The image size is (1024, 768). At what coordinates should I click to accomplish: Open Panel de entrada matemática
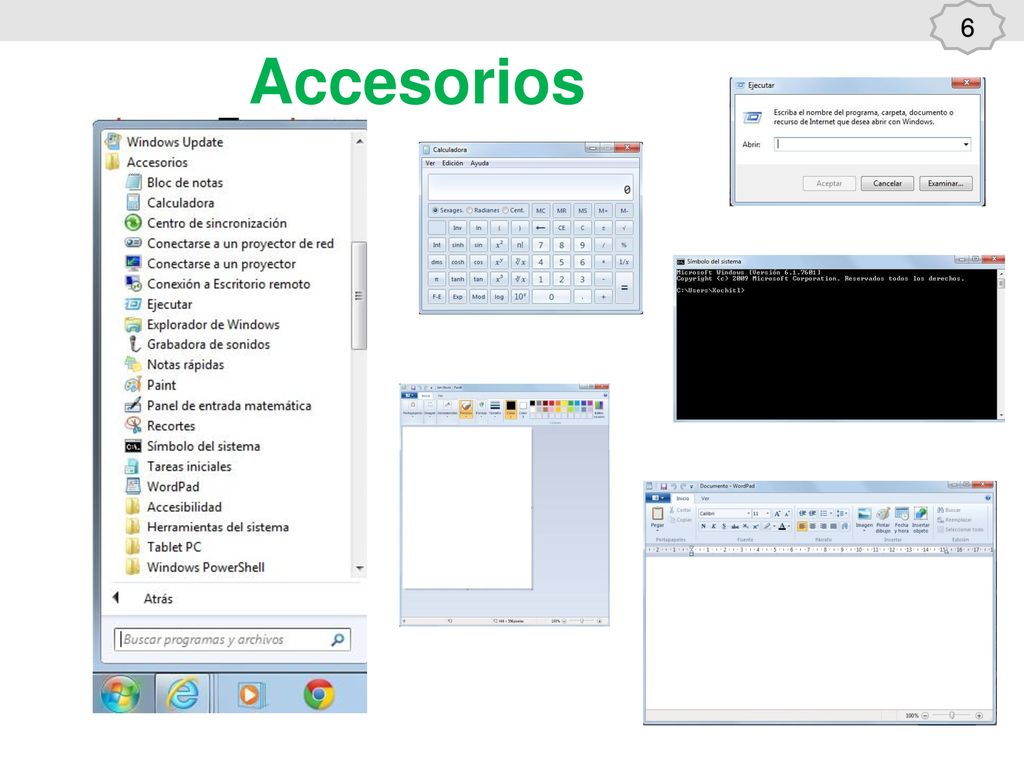click(218, 406)
